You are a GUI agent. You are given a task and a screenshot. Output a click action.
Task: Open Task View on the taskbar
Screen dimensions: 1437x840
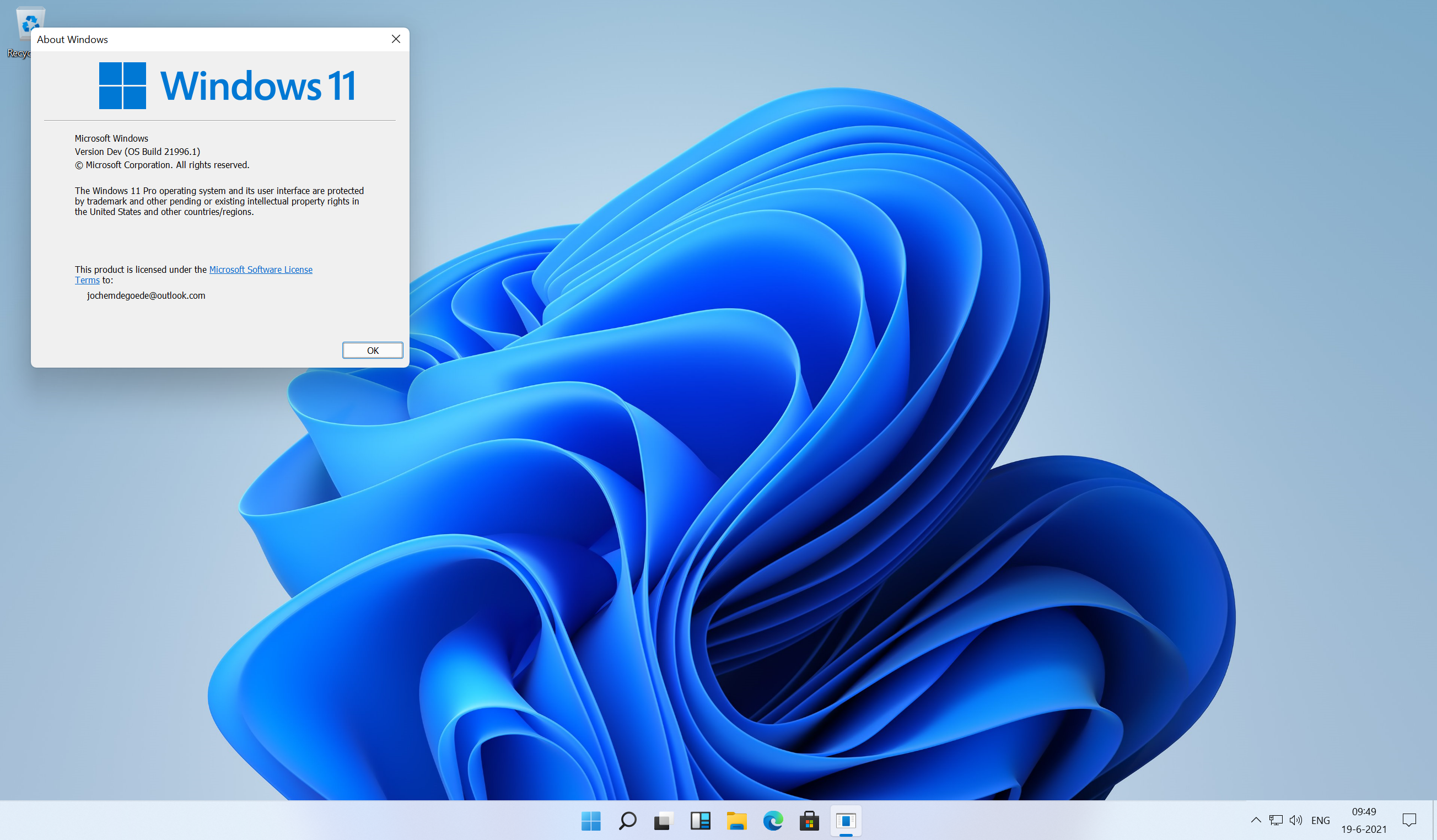(x=663, y=821)
